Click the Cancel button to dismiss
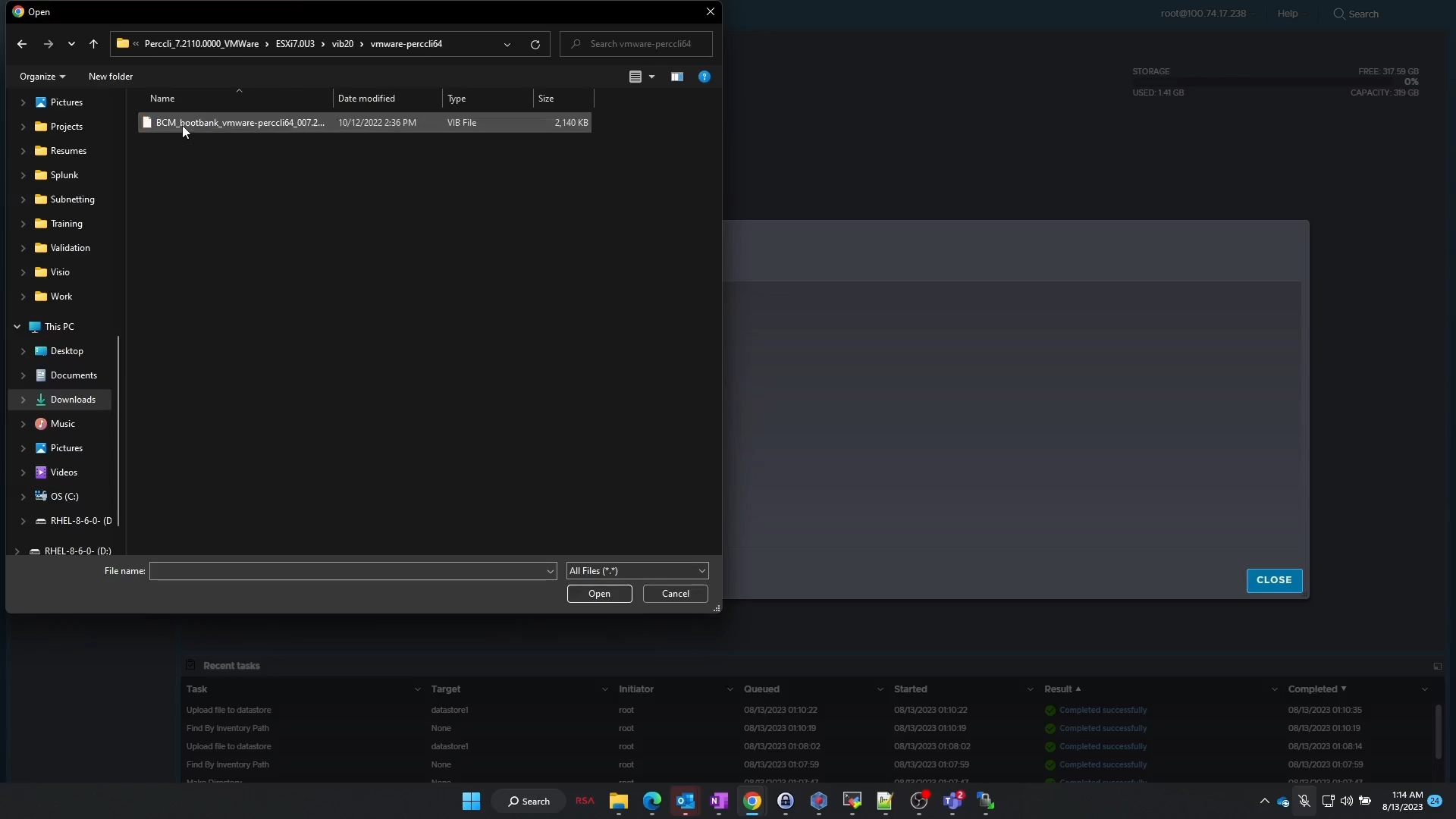Screen dimensions: 1456x819 (x=676, y=593)
